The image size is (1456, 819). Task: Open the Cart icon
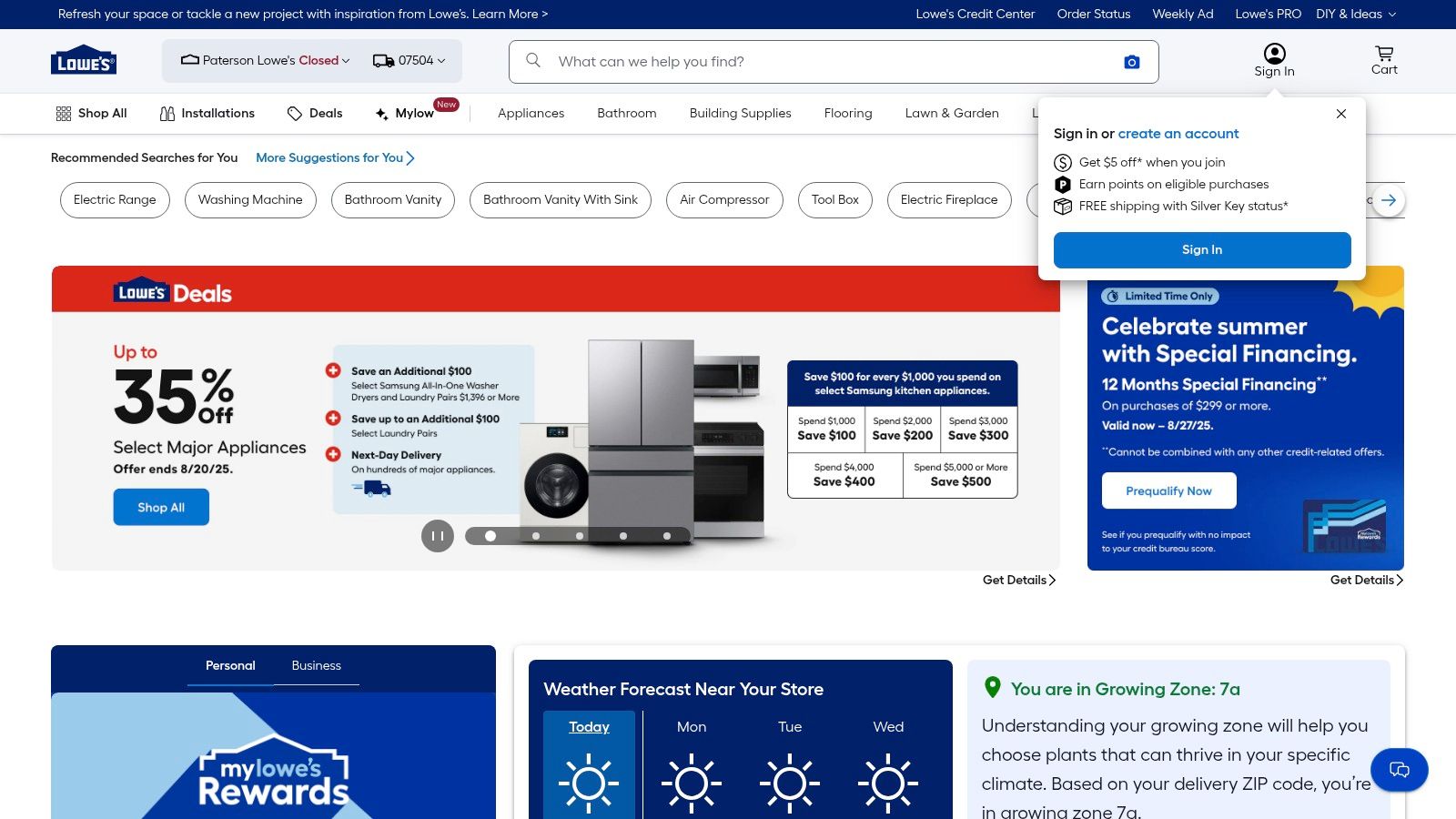[1384, 60]
